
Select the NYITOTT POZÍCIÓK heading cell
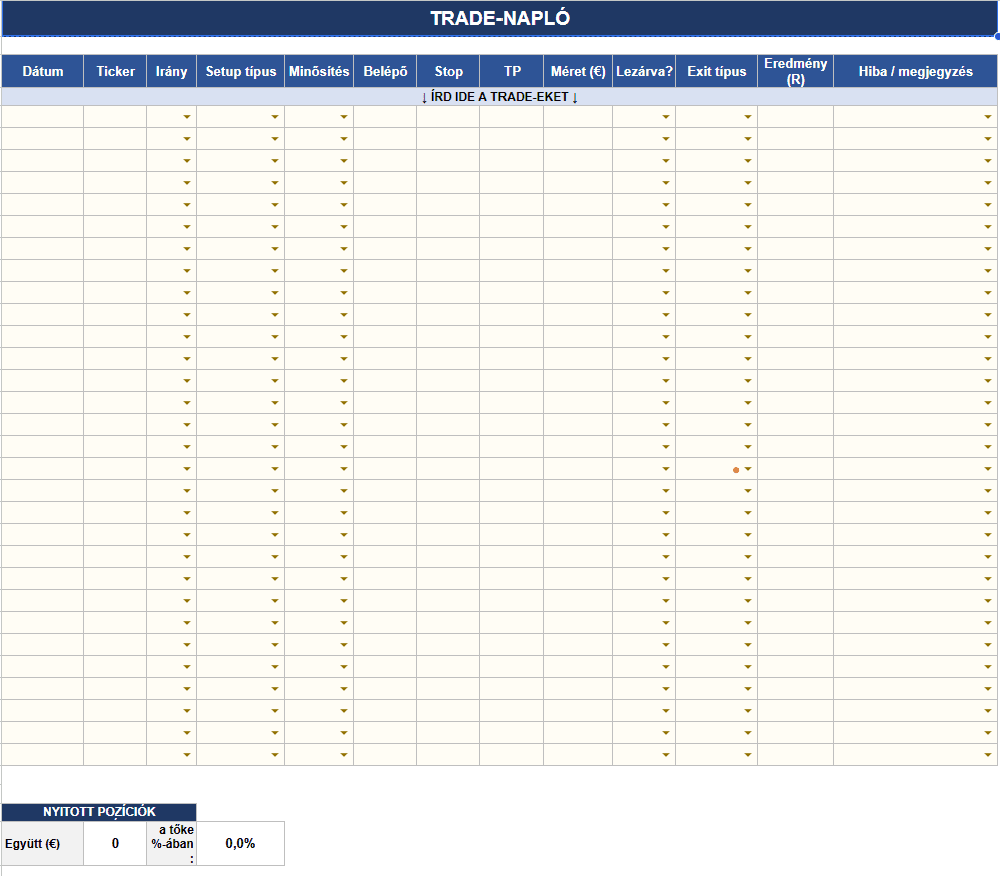tap(99, 812)
